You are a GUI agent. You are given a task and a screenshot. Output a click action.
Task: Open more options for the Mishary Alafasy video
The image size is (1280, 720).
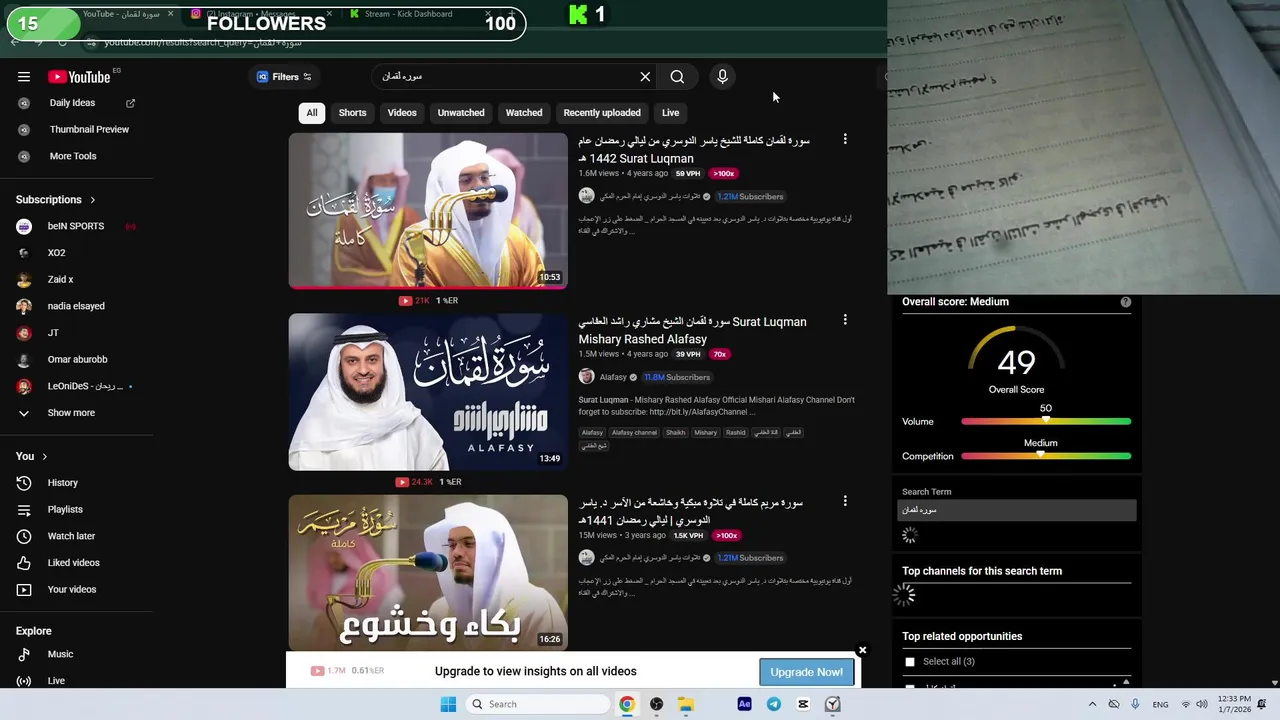845,320
